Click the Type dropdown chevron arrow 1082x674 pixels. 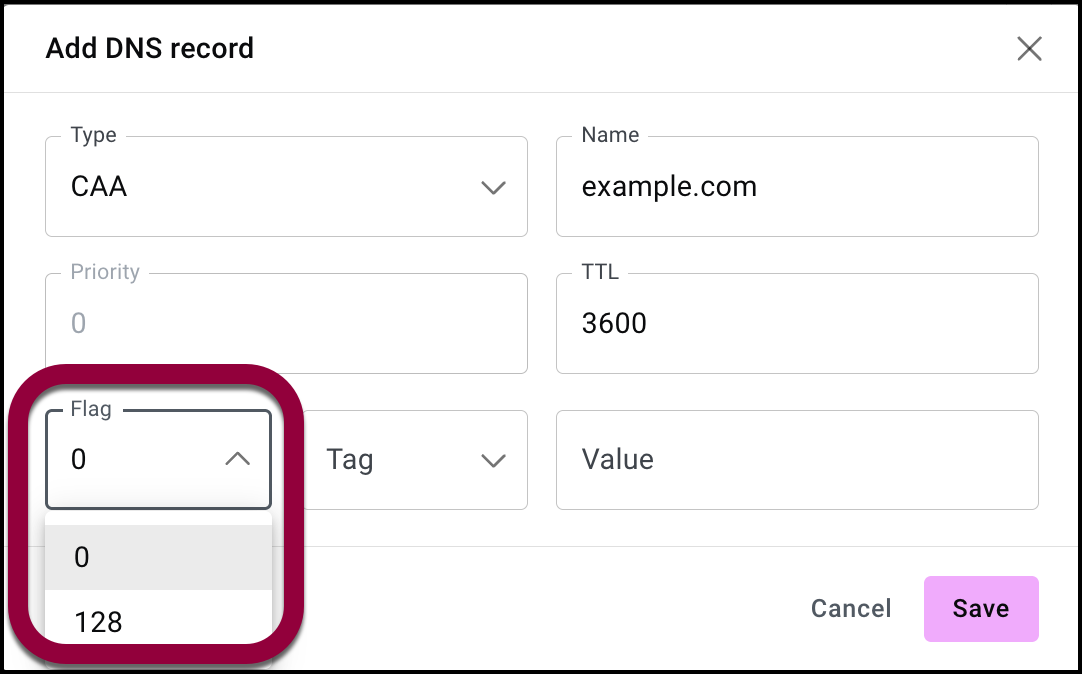click(x=493, y=188)
